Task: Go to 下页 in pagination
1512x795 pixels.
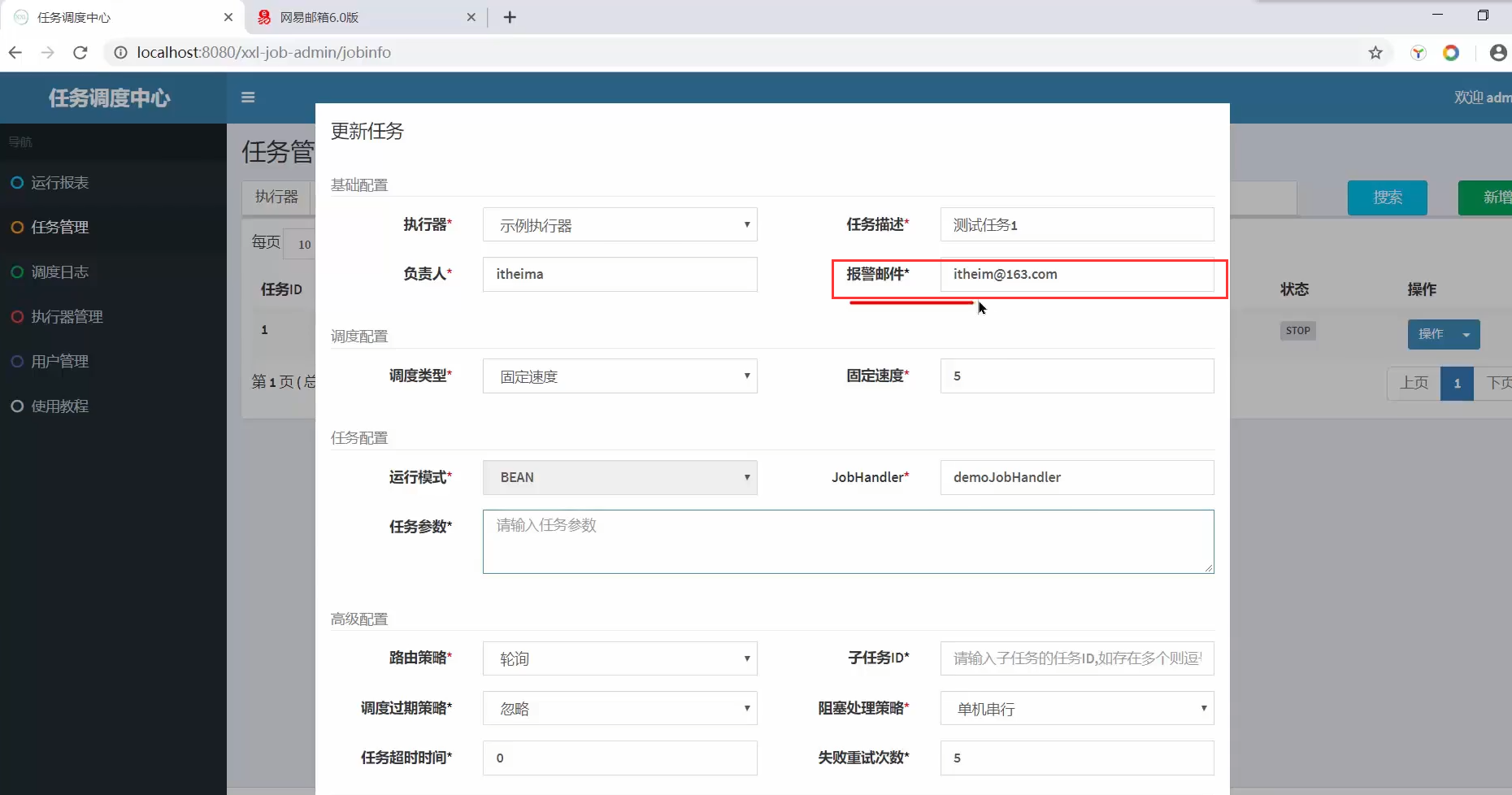Action: coord(1494,383)
